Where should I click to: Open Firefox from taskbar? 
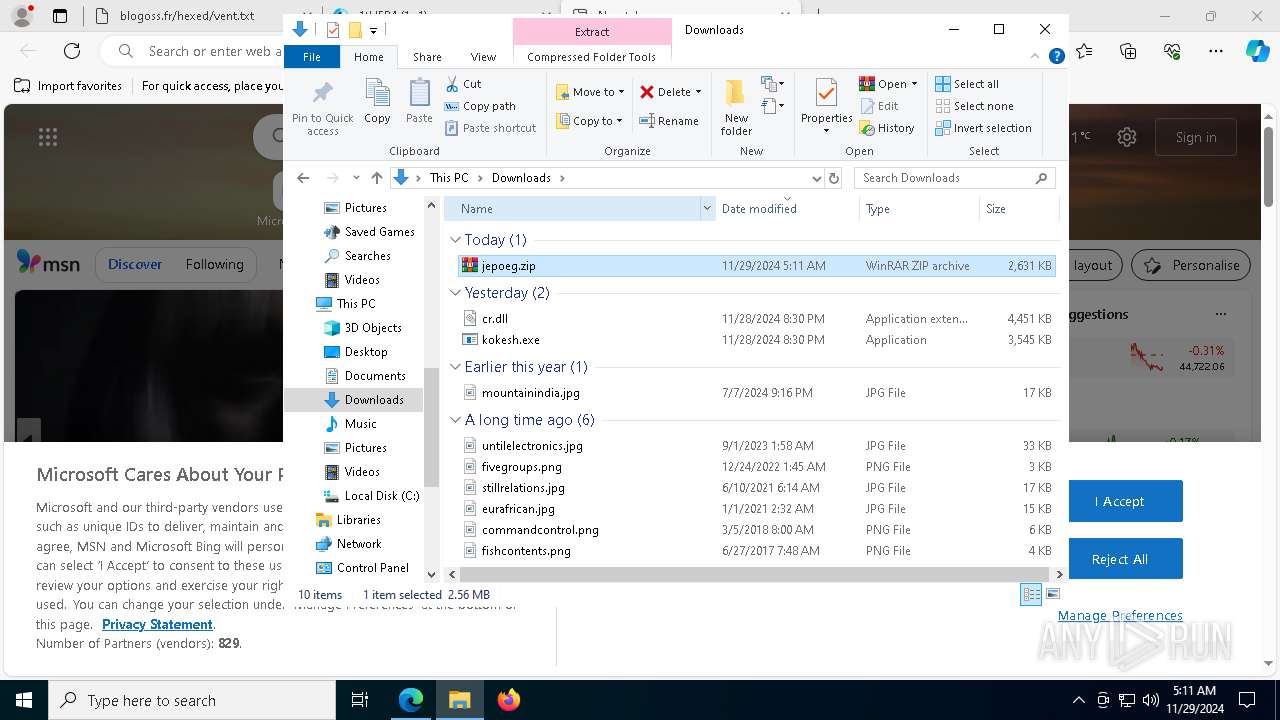(509, 700)
